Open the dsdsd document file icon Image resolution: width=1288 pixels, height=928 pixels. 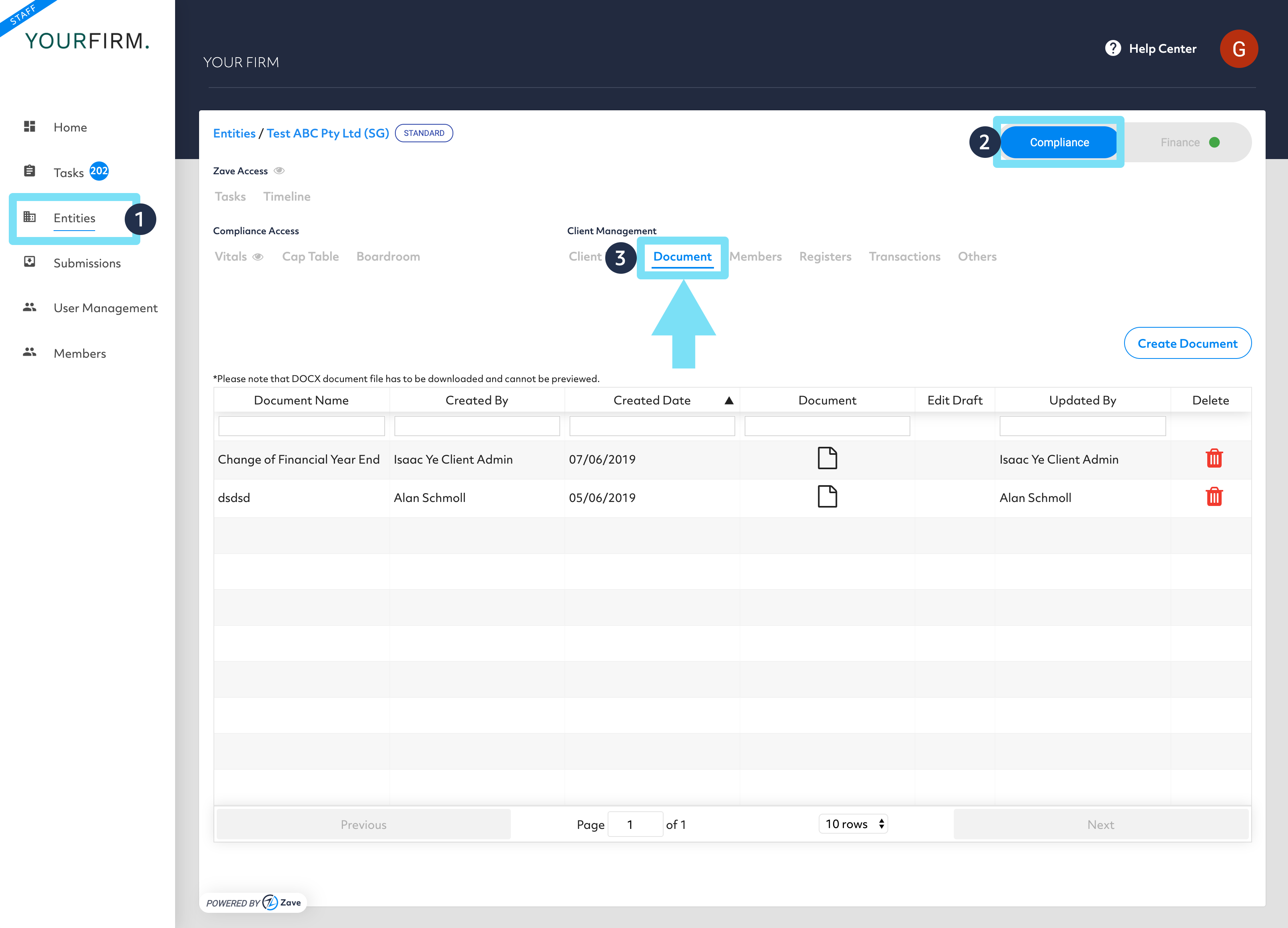[x=827, y=497]
